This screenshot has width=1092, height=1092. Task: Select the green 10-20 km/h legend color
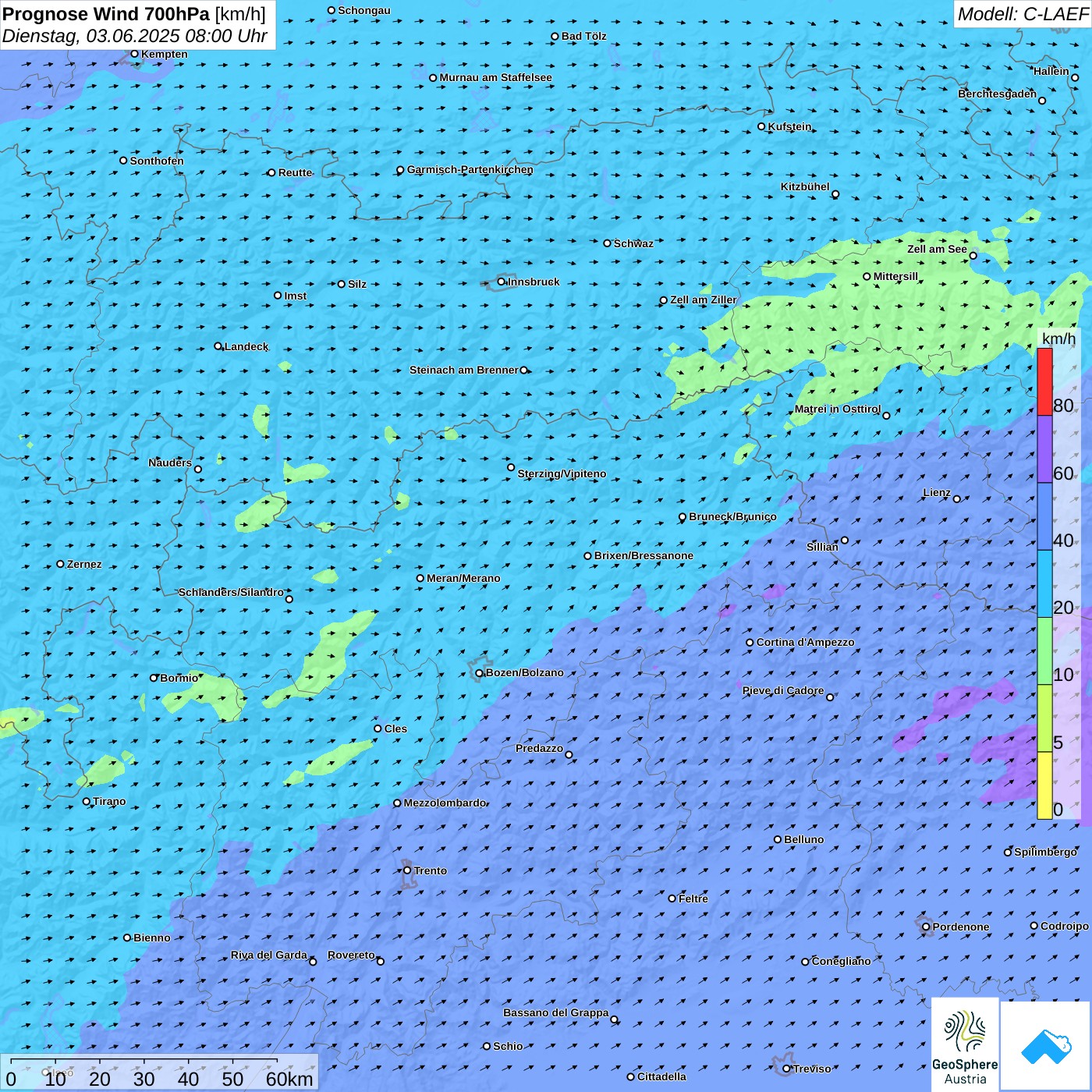(1044, 651)
